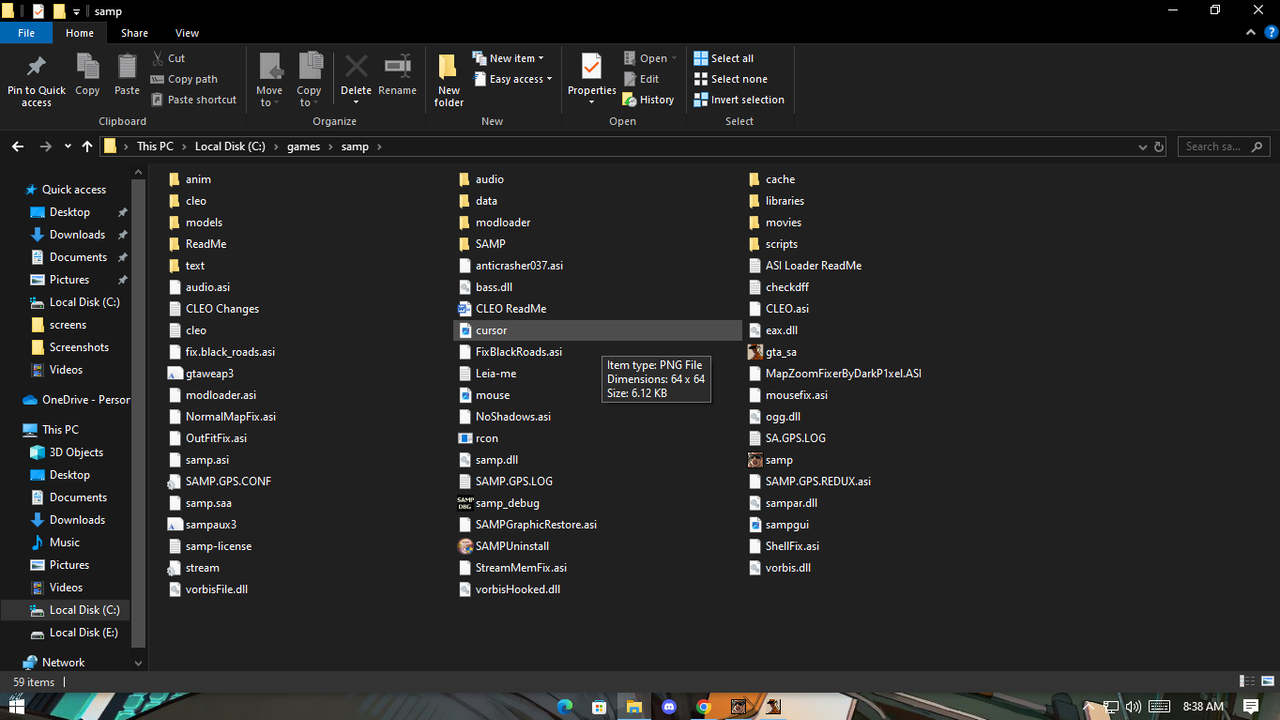Click the Copy icon in the ribbon
Viewport: 1280px width, 720px height.
88,67
